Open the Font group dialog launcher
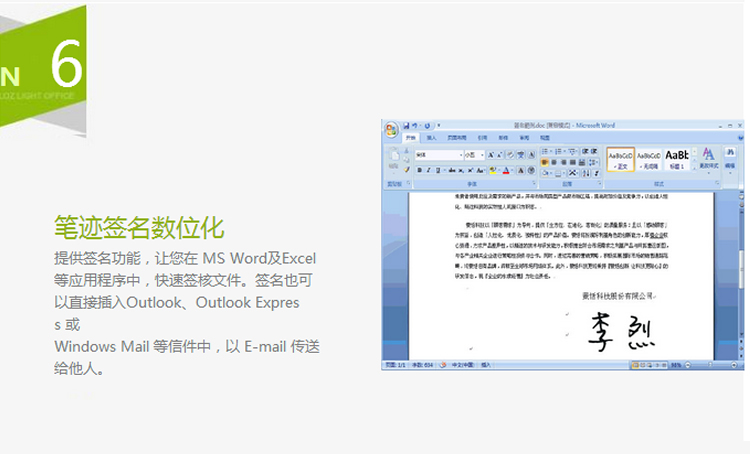 pyautogui.click(x=534, y=183)
